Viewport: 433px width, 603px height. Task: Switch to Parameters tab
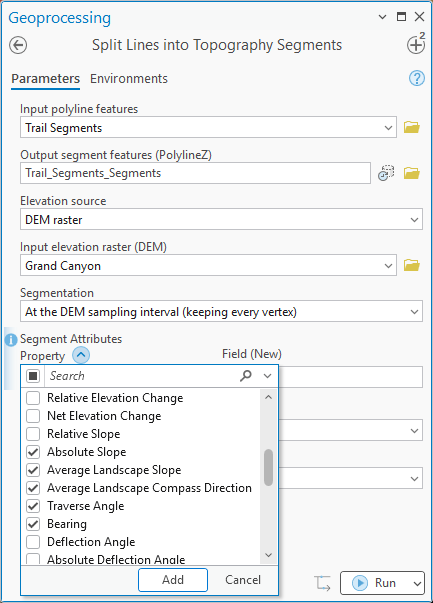click(45, 79)
